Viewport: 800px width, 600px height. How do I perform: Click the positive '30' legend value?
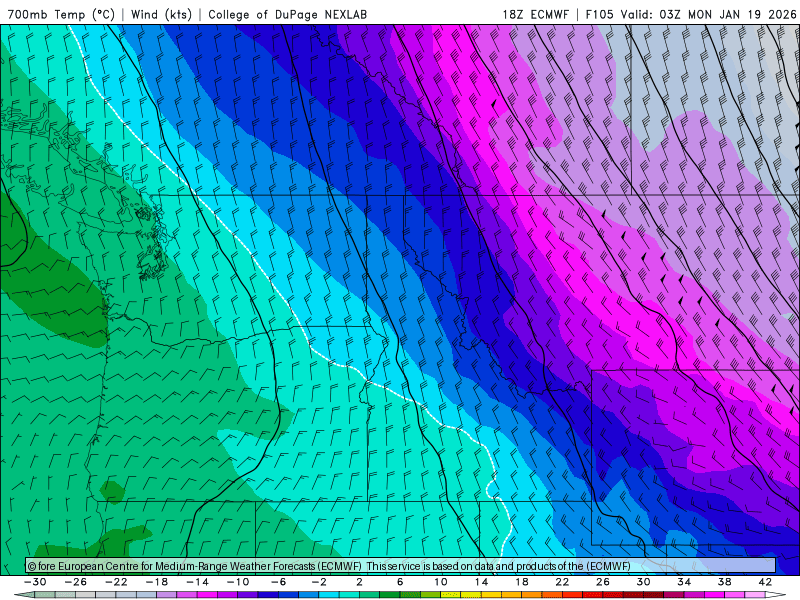643,582
